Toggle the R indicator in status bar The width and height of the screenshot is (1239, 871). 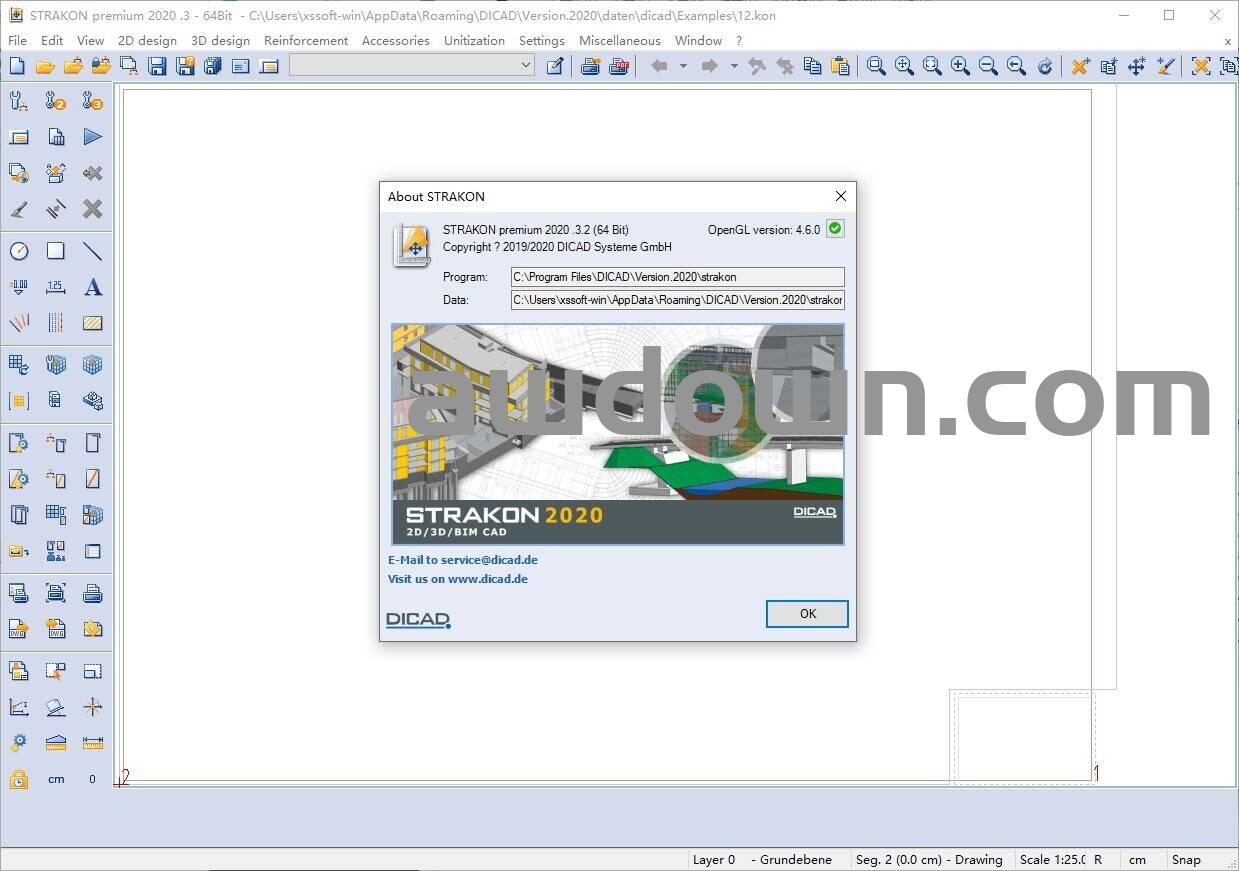[x=1098, y=859]
